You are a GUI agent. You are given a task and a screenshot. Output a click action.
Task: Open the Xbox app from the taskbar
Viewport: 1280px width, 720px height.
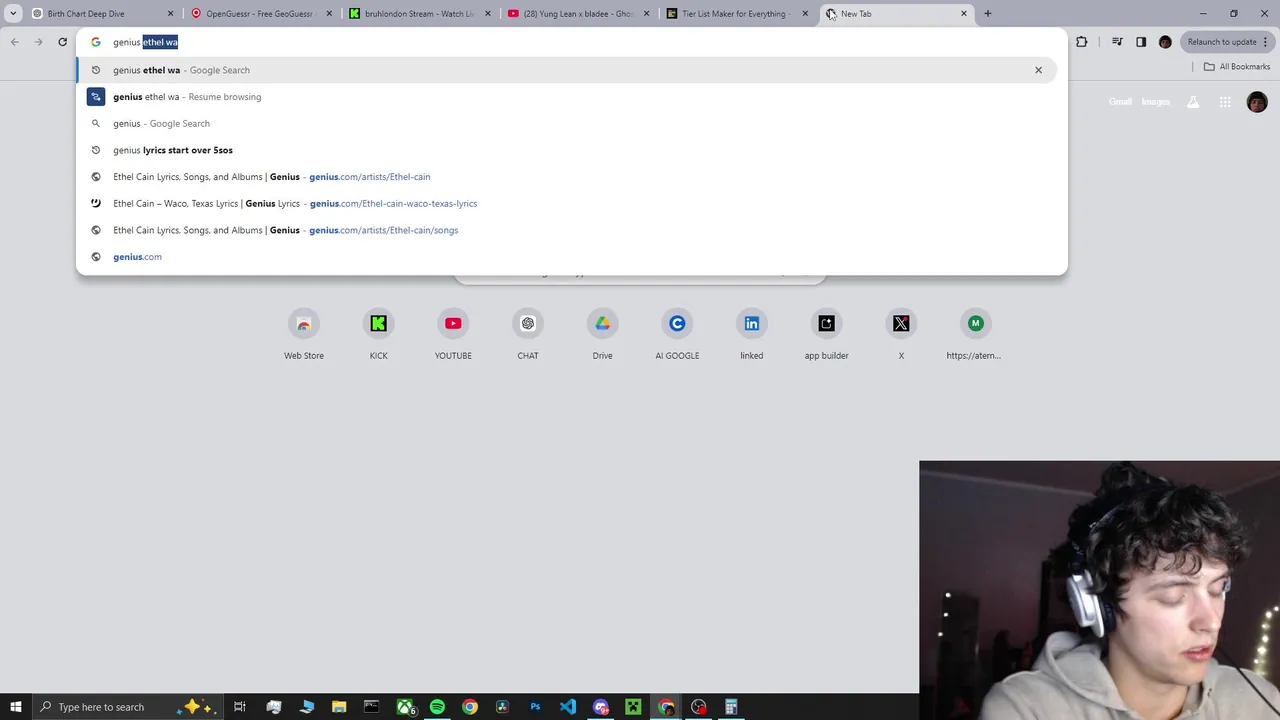tap(405, 707)
